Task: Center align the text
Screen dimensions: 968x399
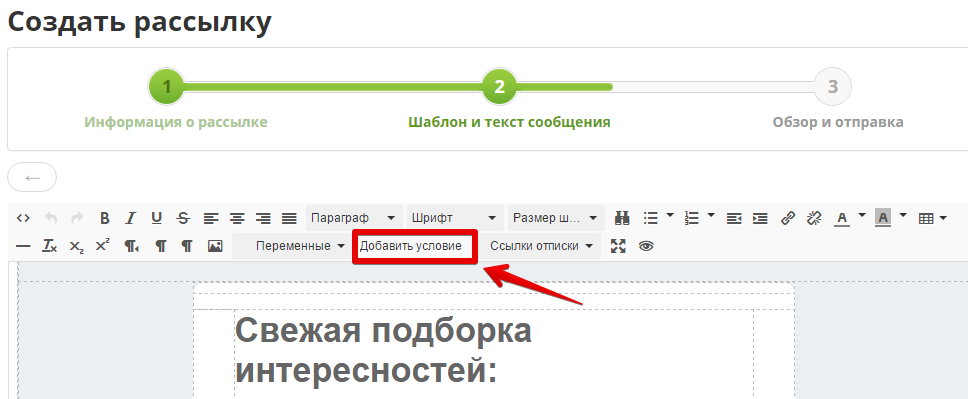Action: point(237,218)
